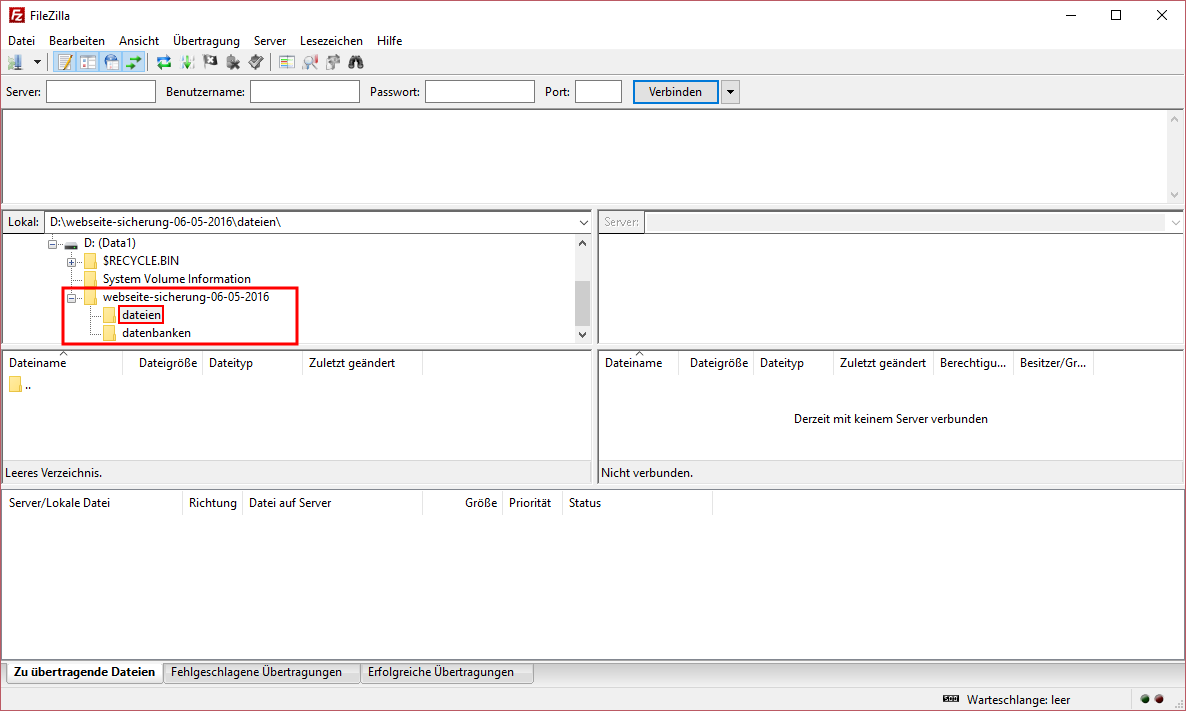Open the directory listing filters icon

click(287, 62)
